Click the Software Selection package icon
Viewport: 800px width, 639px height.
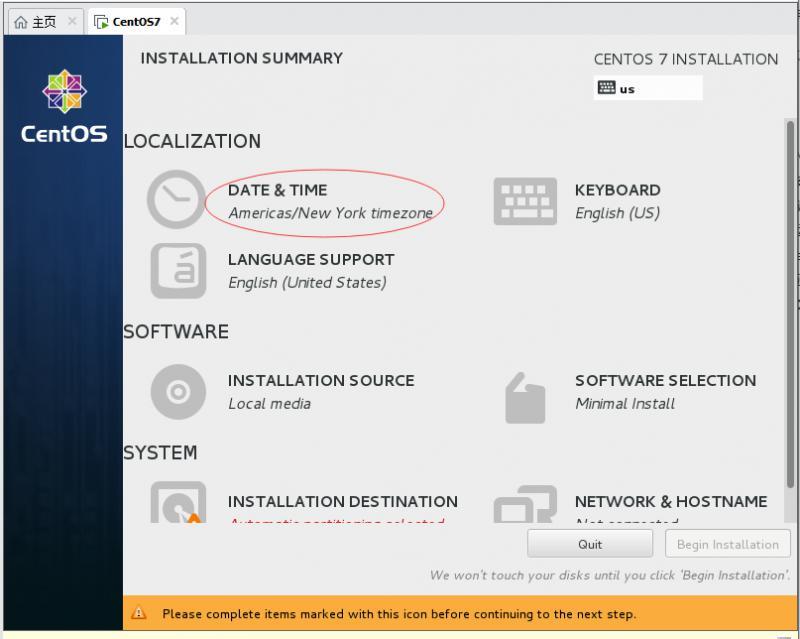tap(525, 398)
